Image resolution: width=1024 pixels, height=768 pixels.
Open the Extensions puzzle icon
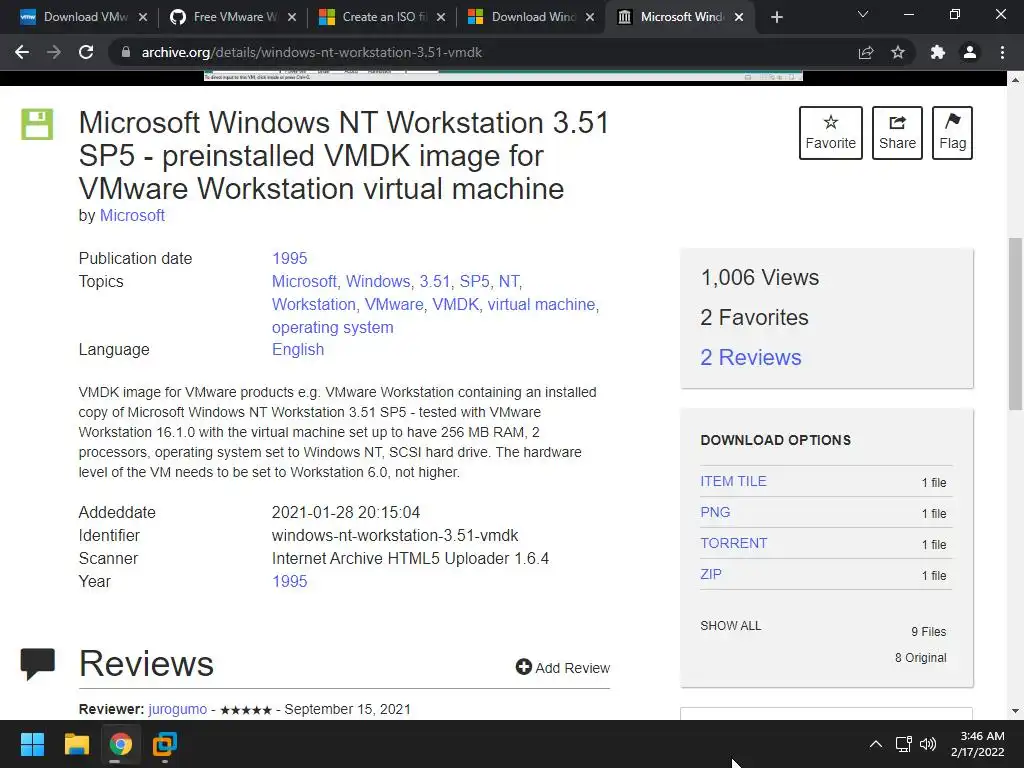pyautogui.click(x=938, y=52)
